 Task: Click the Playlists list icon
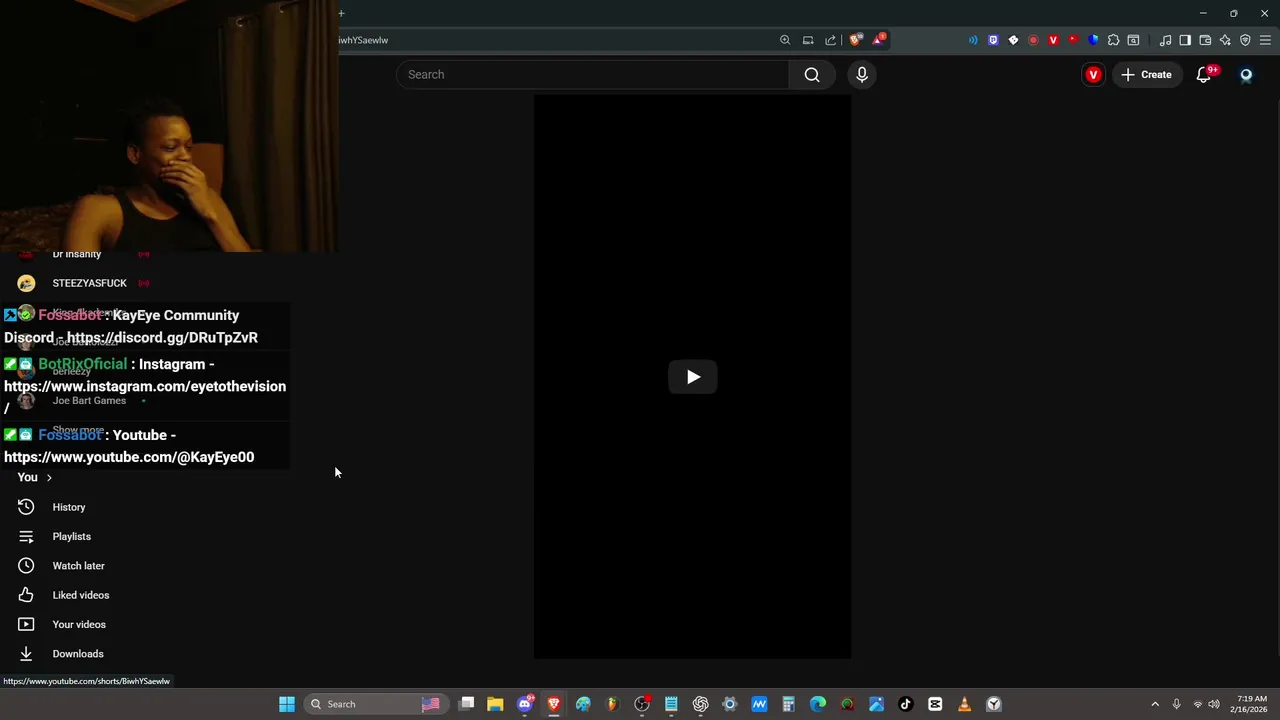[x=26, y=536]
